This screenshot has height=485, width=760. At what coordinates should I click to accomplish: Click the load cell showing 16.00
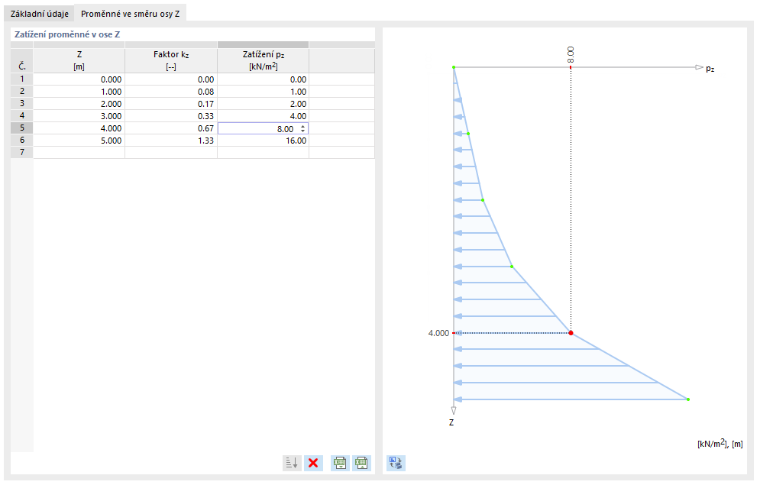[263, 141]
